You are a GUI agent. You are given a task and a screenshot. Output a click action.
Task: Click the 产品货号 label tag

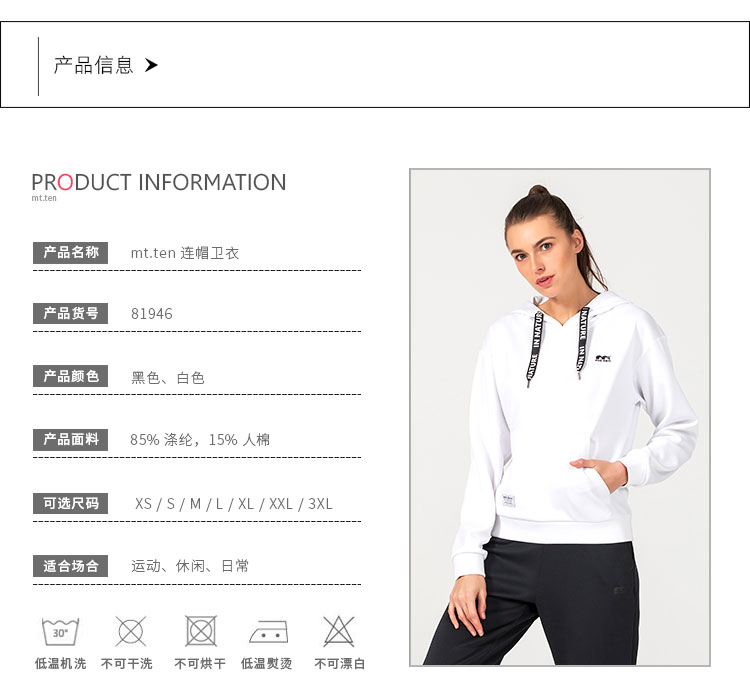[70, 313]
